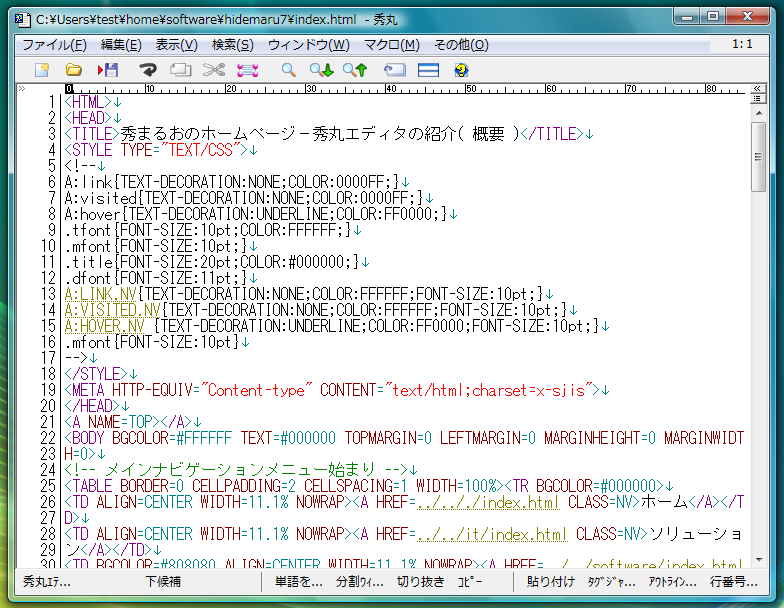Click the Find Next down-arrow icon

coord(321,70)
